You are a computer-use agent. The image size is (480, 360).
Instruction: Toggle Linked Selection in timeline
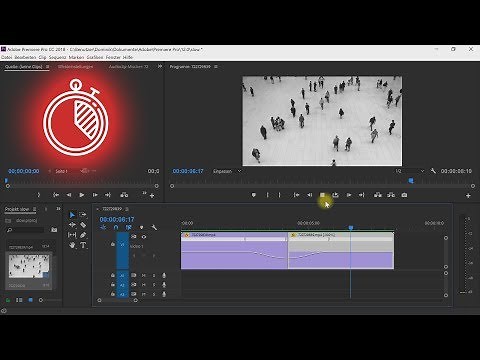(128, 227)
